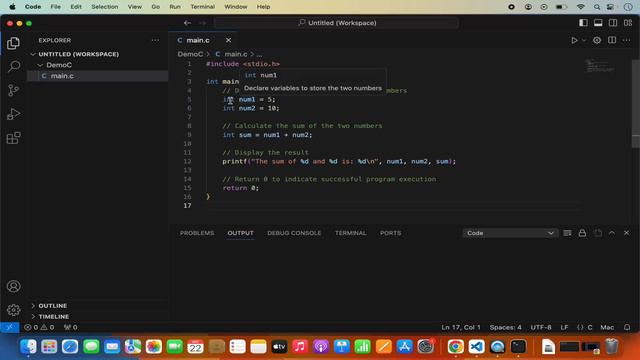This screenshot has width=640, height=360.
Task: Split the editor to the right
Action: pos(612,40)
